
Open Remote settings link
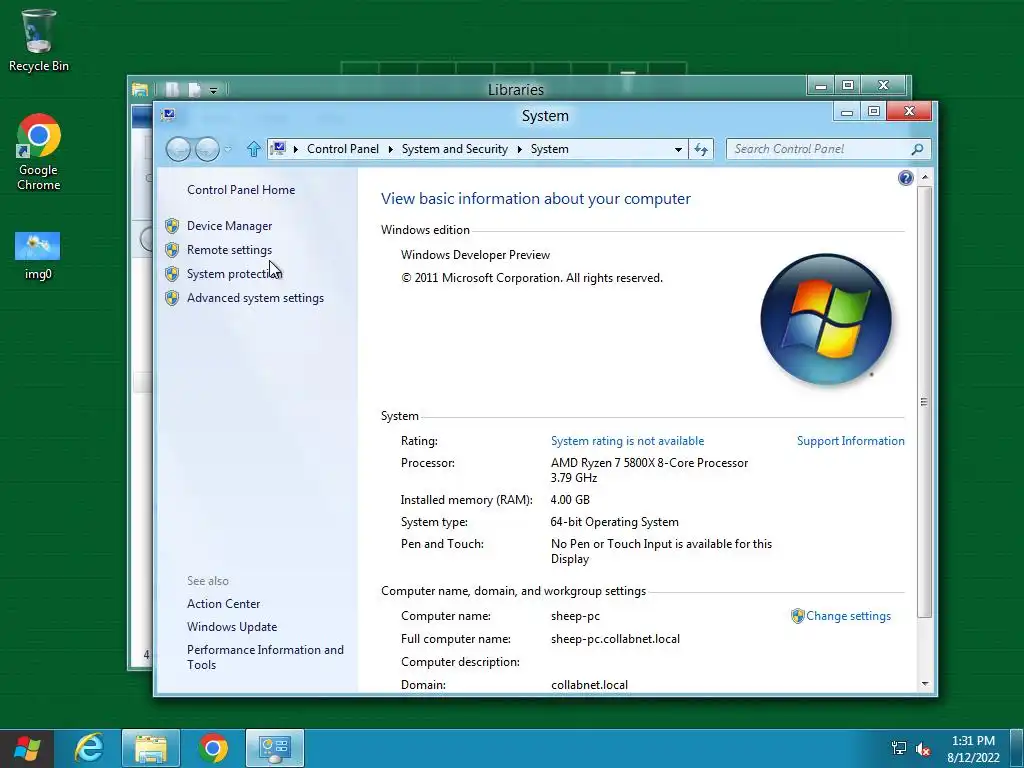point(229,250)
